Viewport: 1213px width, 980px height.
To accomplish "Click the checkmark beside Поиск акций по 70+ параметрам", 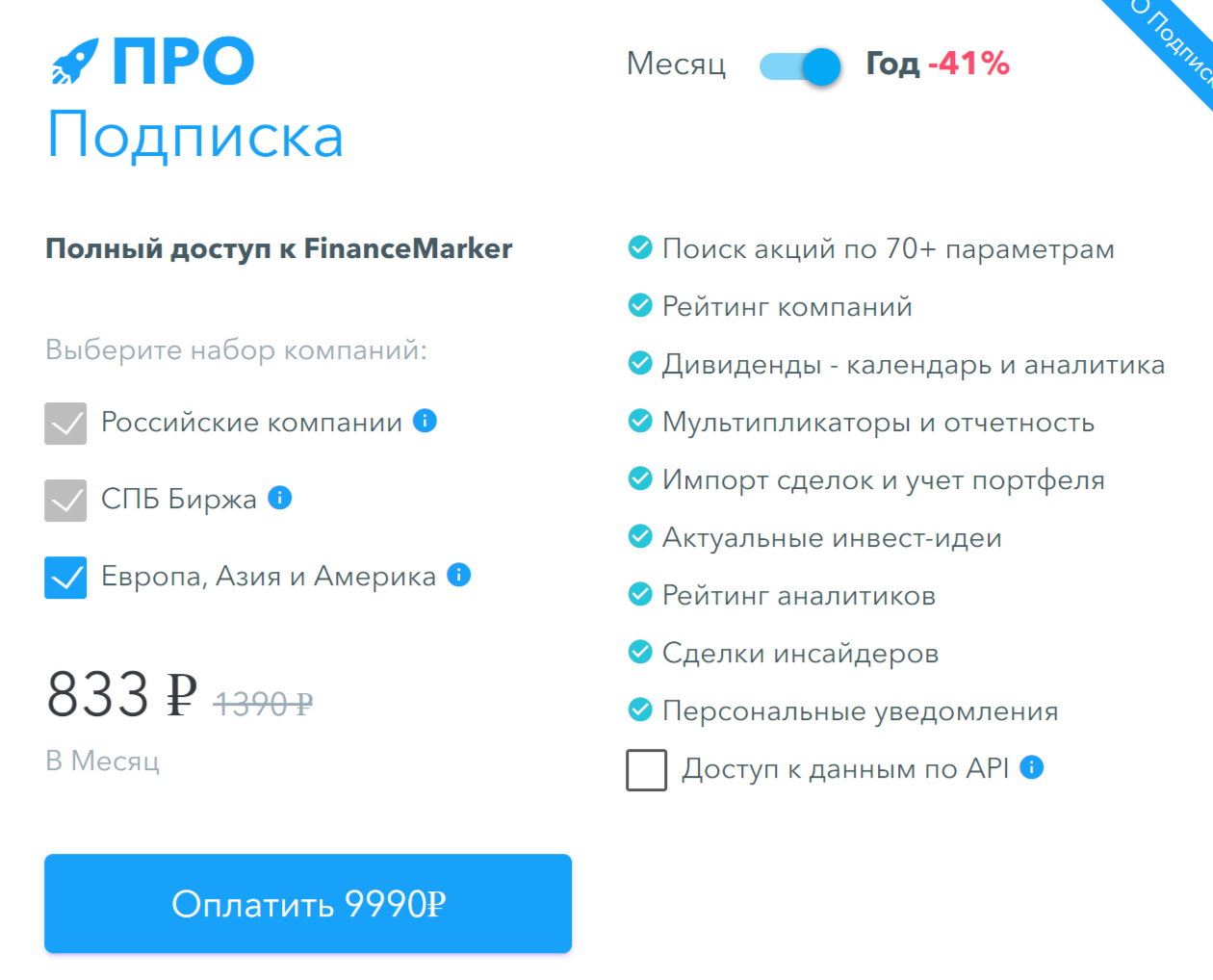I will pyautogui.click(x=640, y=247).
